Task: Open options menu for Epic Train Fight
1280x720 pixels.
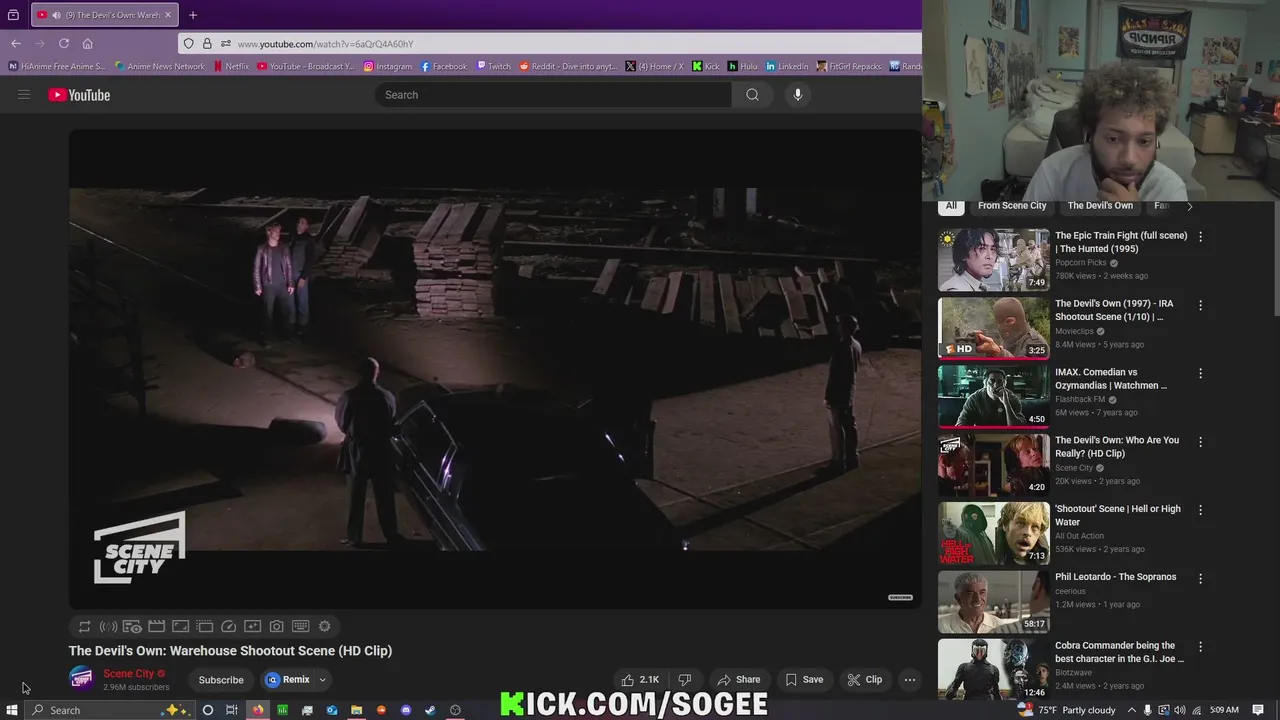Action: (x=1200, y=237)
